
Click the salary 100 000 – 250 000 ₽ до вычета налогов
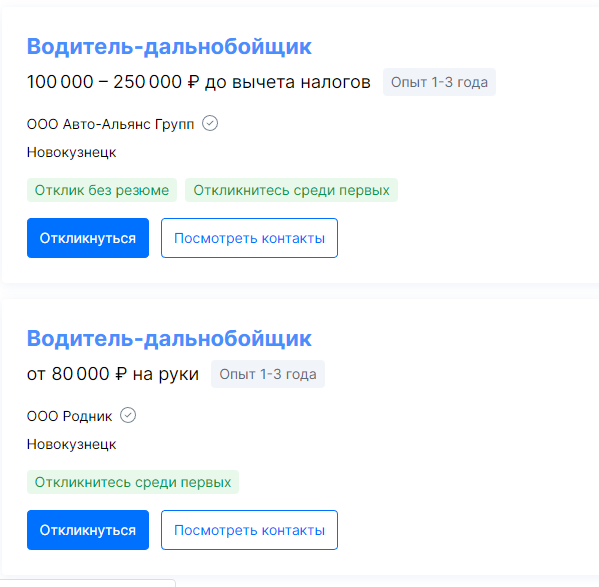point(199,82)
